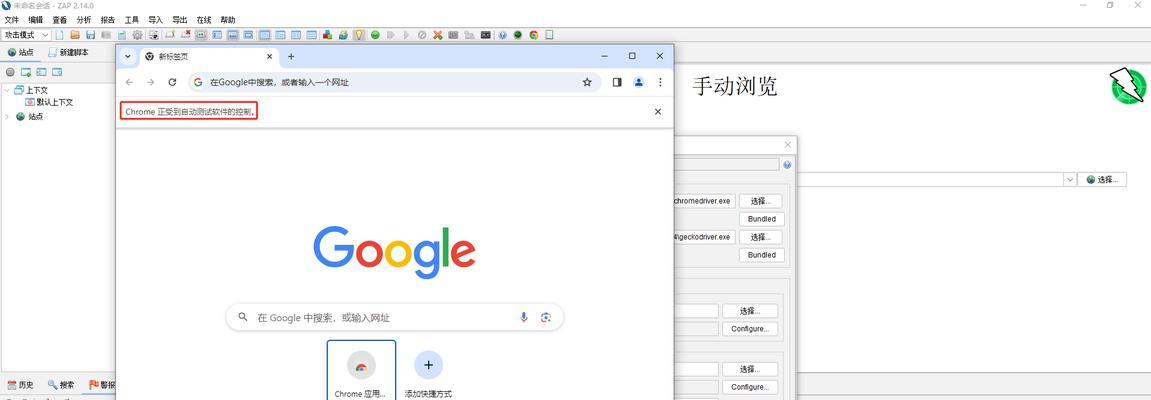Open the 报告 menu
The height and width of the screenshot is (400, 1151).
(108, 21)
